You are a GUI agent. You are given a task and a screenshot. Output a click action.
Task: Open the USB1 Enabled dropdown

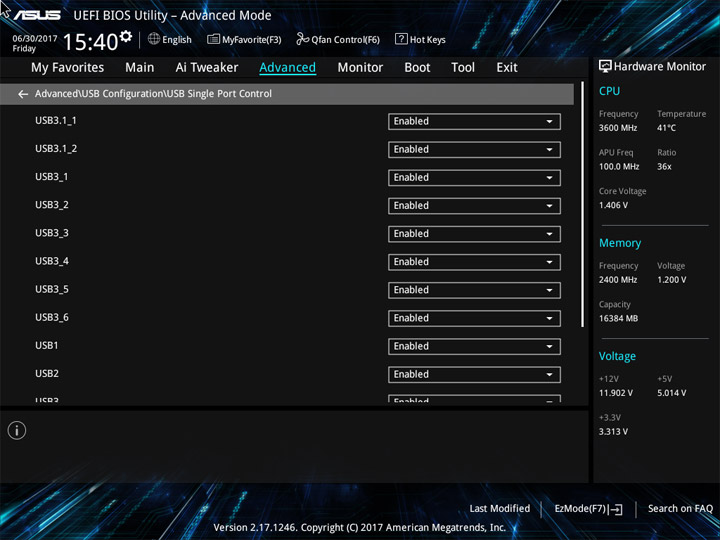click(x=474, y=346)
